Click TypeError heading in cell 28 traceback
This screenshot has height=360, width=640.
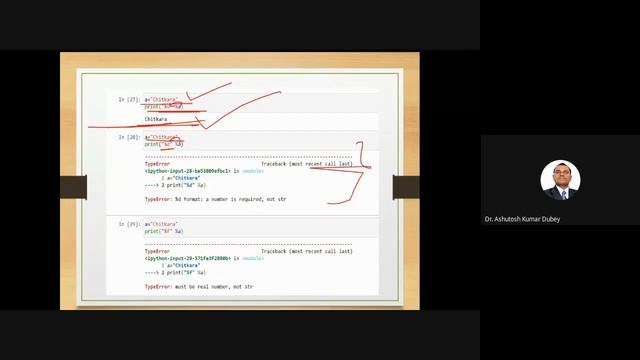pyautogui.click(x=157, y=164)
